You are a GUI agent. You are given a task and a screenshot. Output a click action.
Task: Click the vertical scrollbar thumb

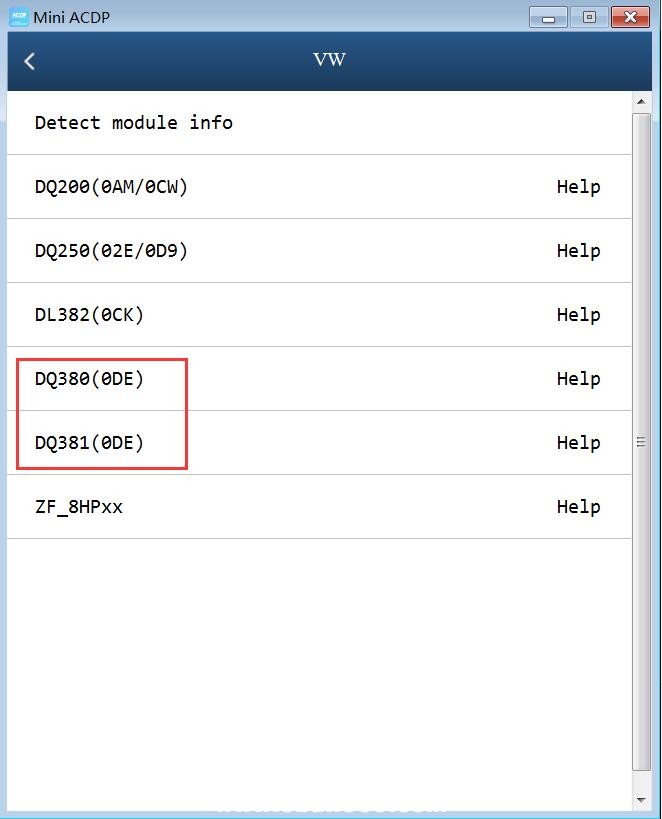tap(641, 442)
